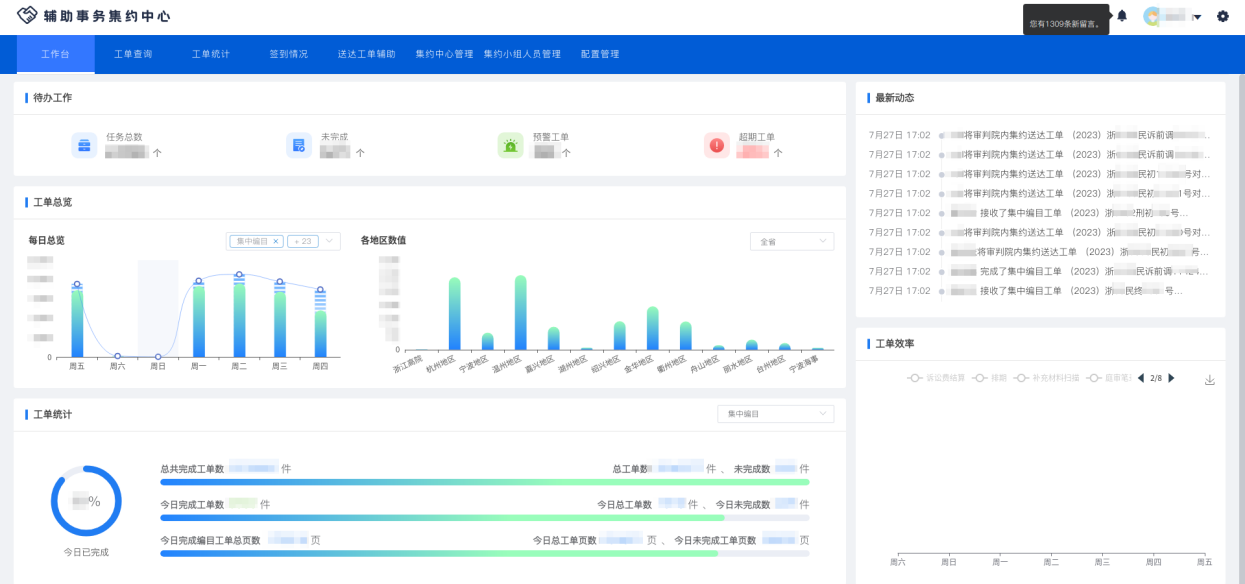1245x584 pixels.
Task: Open the 集中编目 dropdown in 工单统计
Action: tap(775, 414)
